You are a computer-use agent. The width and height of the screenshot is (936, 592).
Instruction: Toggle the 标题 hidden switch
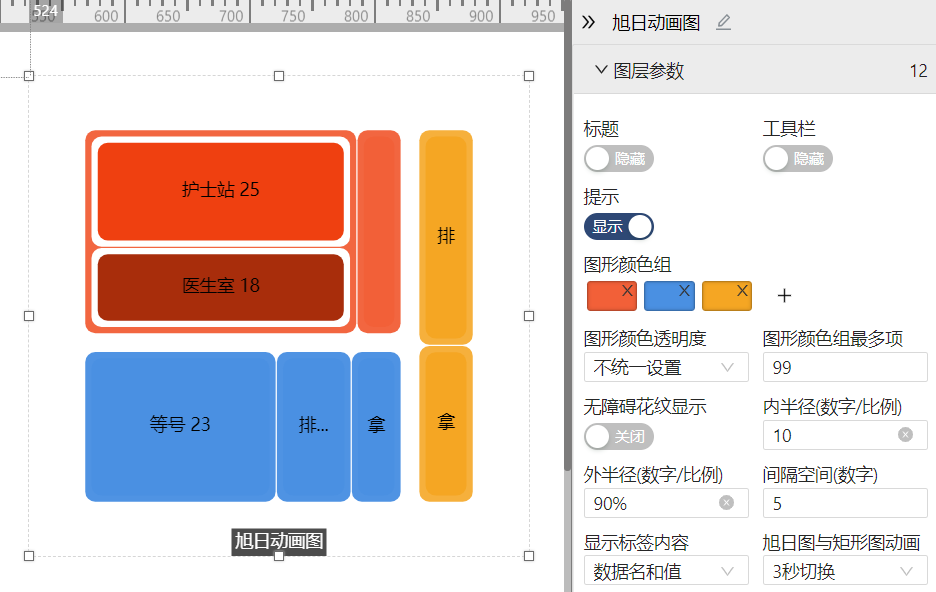click(618, 159)
